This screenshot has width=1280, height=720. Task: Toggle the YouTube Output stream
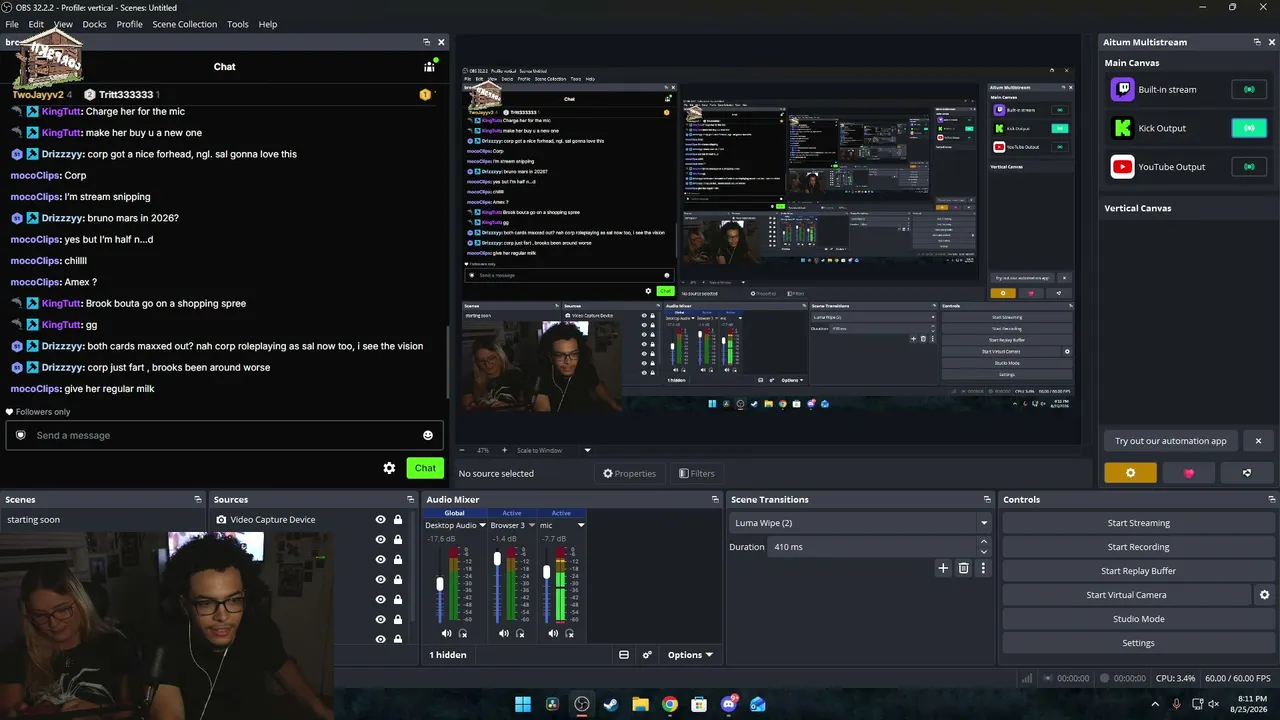tap(1249, 167)
